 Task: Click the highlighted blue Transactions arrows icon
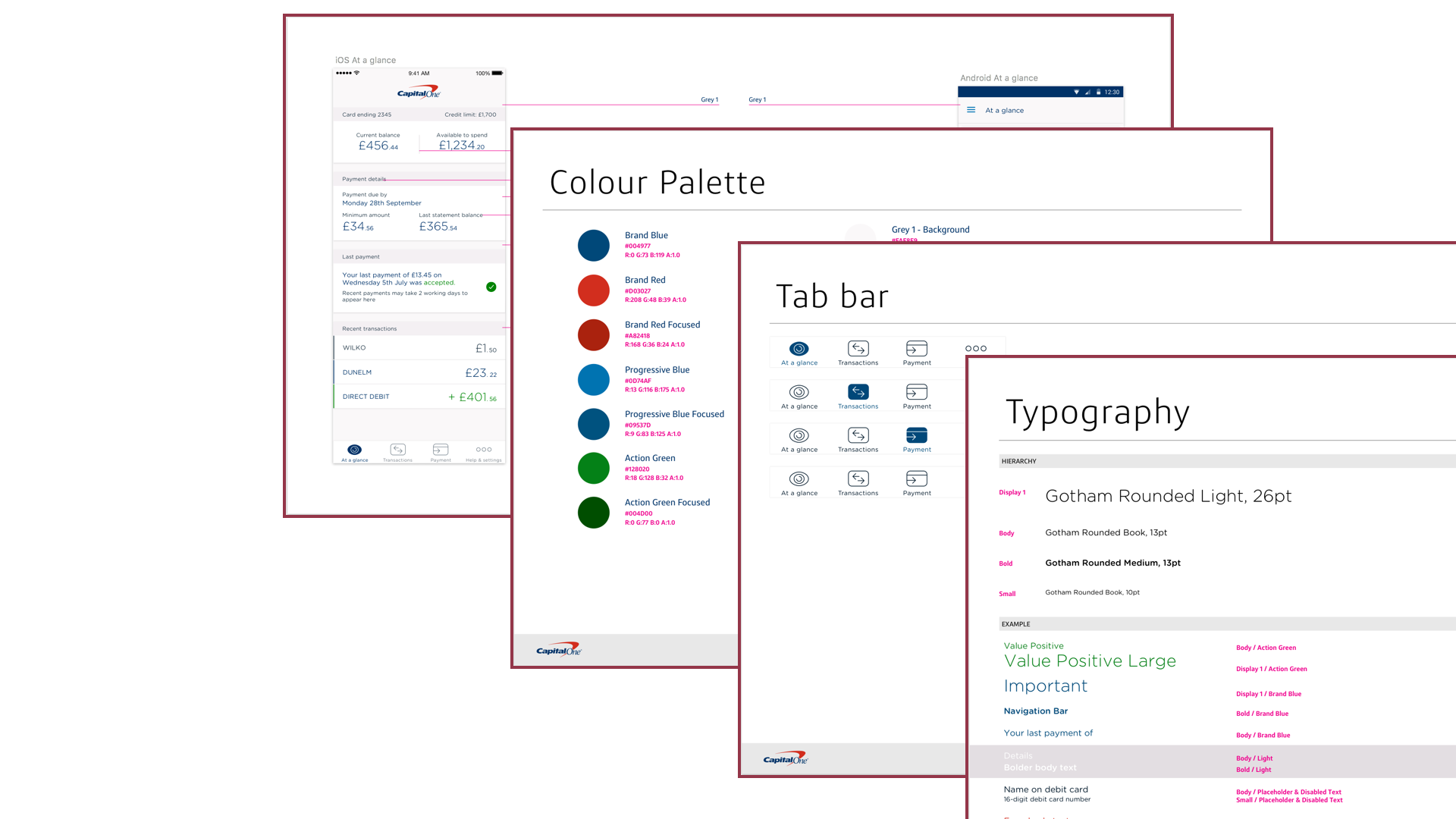click(858, 392)
